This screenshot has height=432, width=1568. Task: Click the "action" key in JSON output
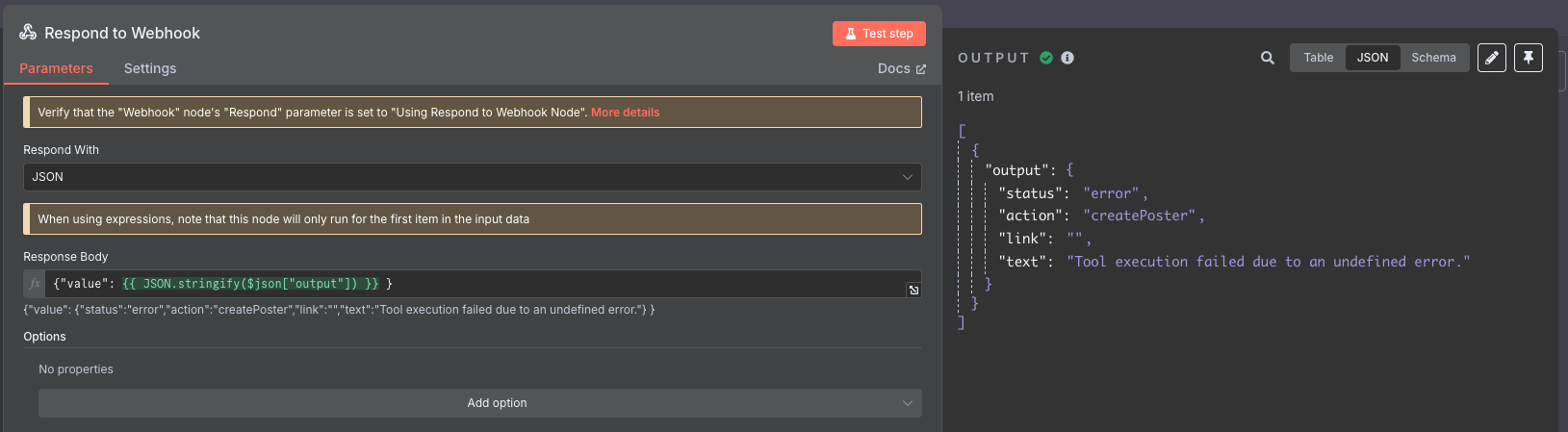(1030, 216)
